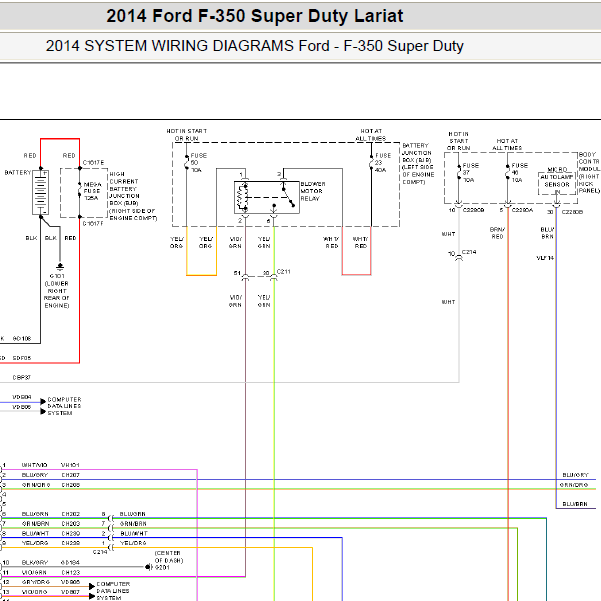601x601 pixels.
Task: Click the CH202 circuit code
Action: [x=71, y=514]
